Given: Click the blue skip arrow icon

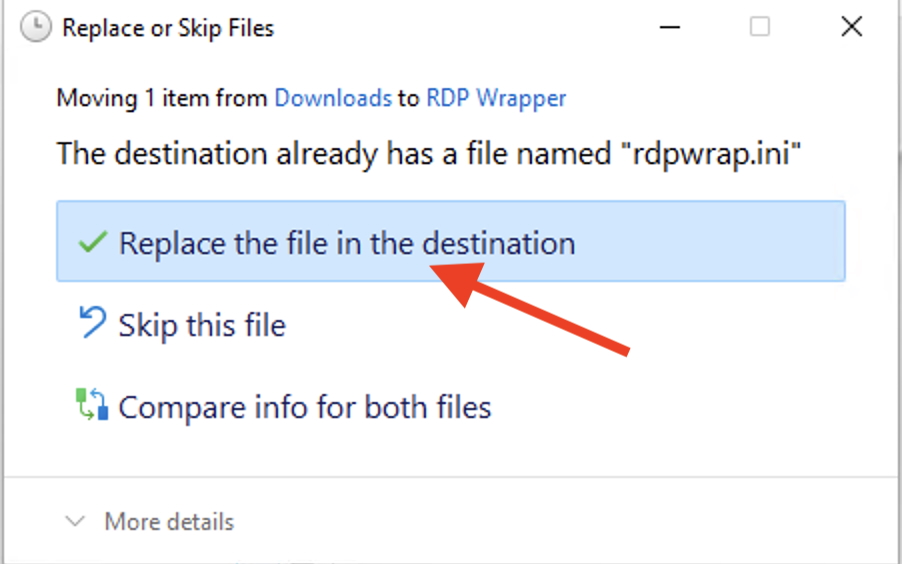Looking at the screenshot, I should (x=92, y=322).
